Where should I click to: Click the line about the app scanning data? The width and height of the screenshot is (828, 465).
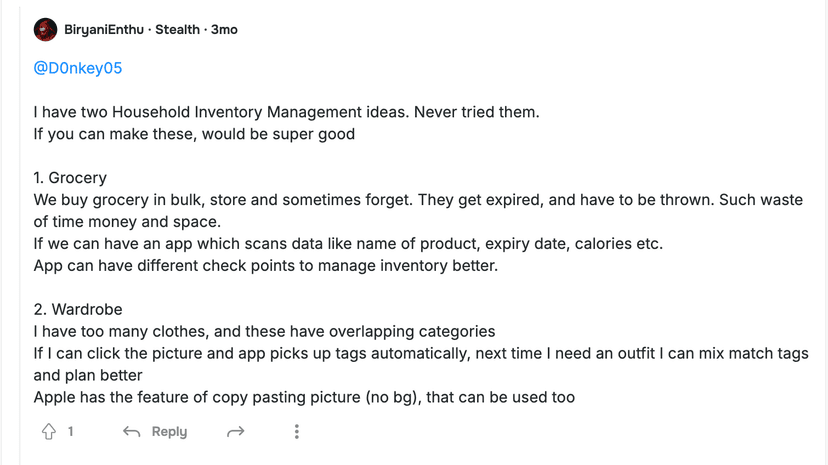tap(348, 243)
